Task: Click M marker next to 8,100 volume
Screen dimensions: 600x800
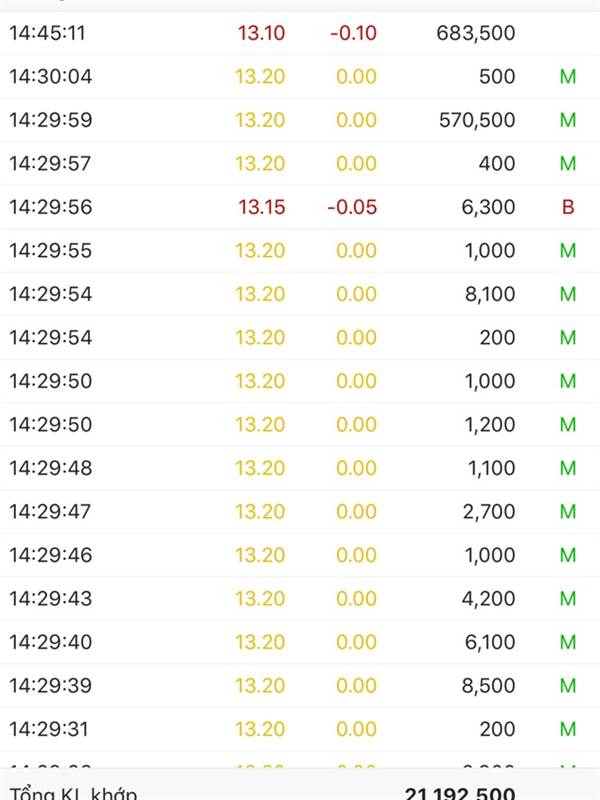Action: [568, 294]
